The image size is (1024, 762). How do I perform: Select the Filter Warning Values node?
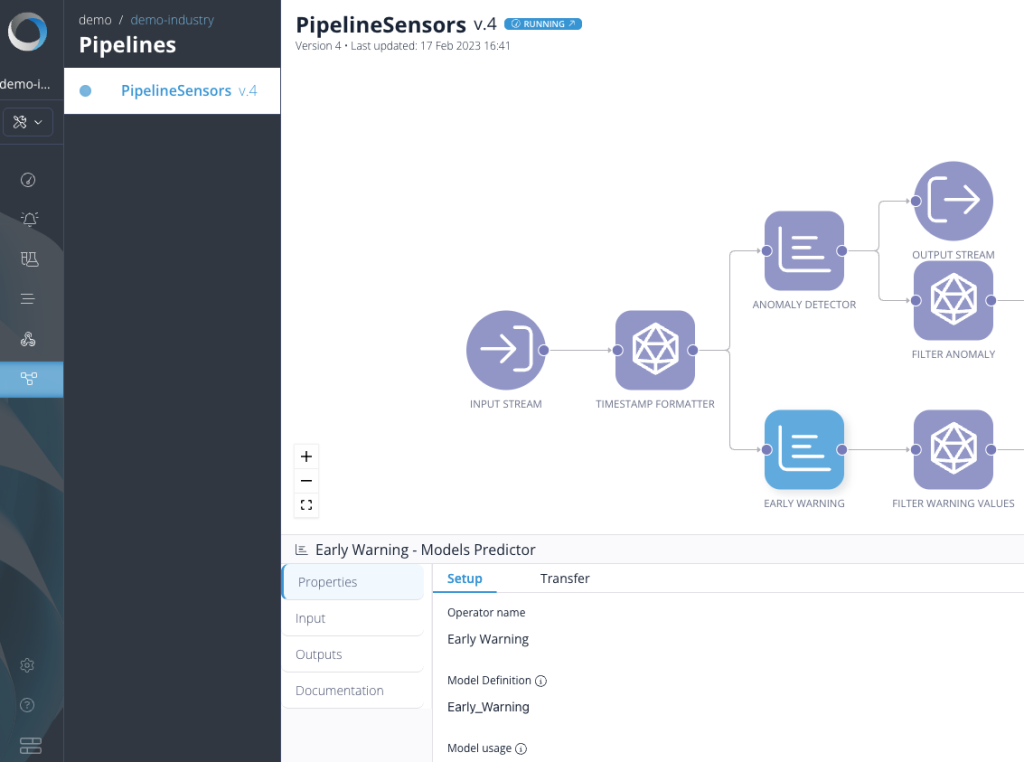click(953, 450)
